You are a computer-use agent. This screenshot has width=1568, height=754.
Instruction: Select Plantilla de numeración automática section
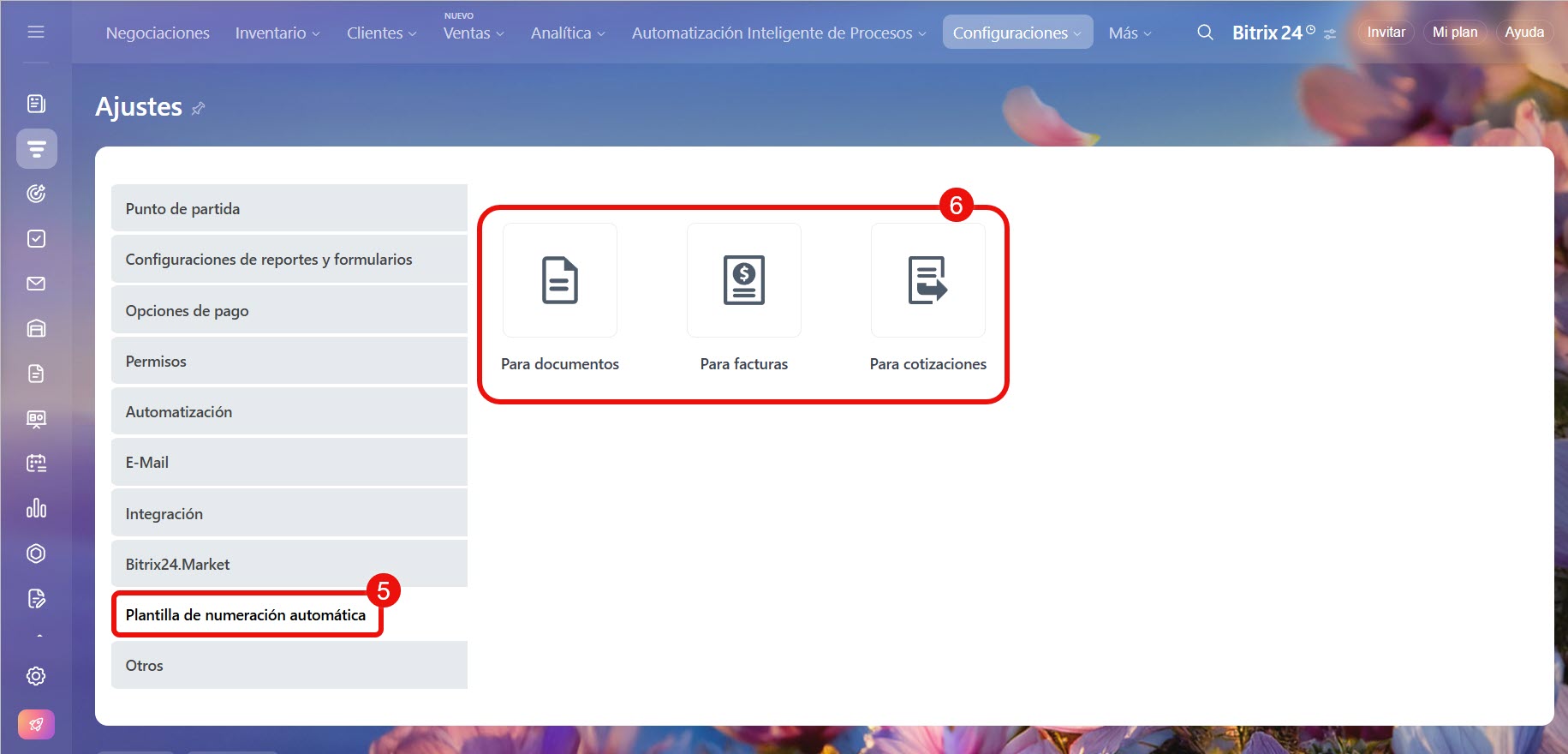click(246, 615)
